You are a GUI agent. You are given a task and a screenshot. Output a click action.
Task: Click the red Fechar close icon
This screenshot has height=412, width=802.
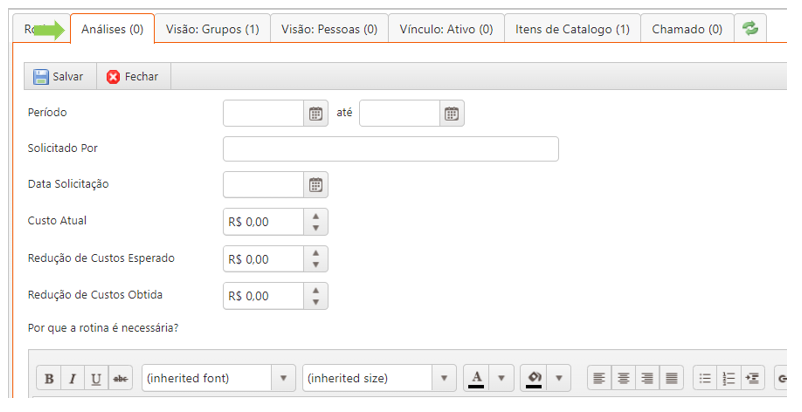113,77
